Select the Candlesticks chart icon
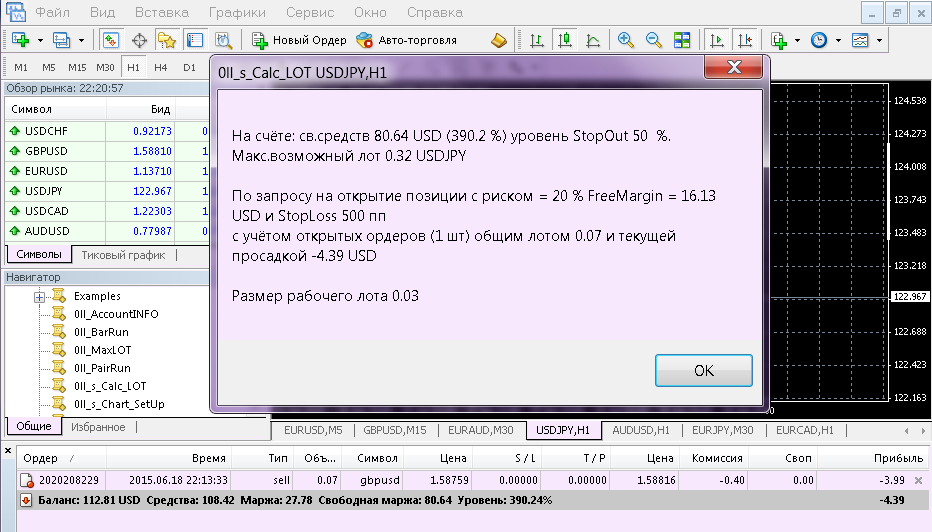This screenshot has width=932, height=532. (x=565, y=40)
